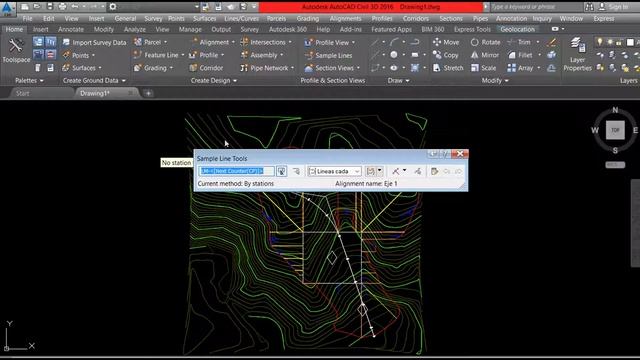
Task: Select the Rotate tool
Action: pyautogui.click(x=485, y=42)
